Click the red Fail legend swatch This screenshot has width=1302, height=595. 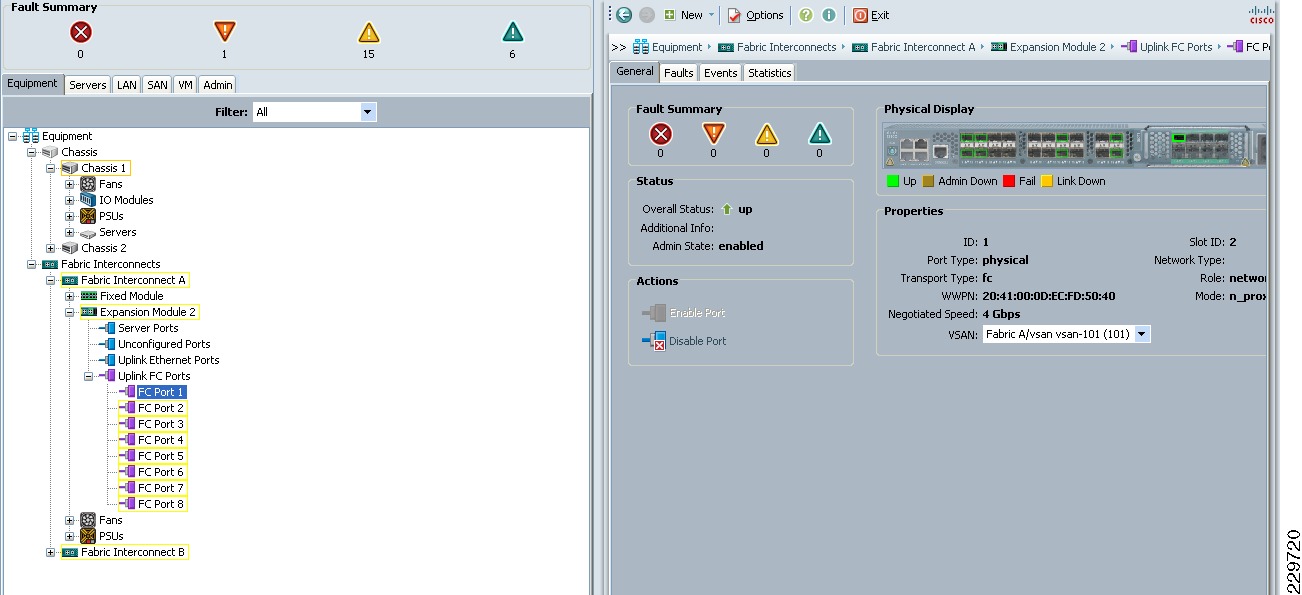coord(1008,181)
